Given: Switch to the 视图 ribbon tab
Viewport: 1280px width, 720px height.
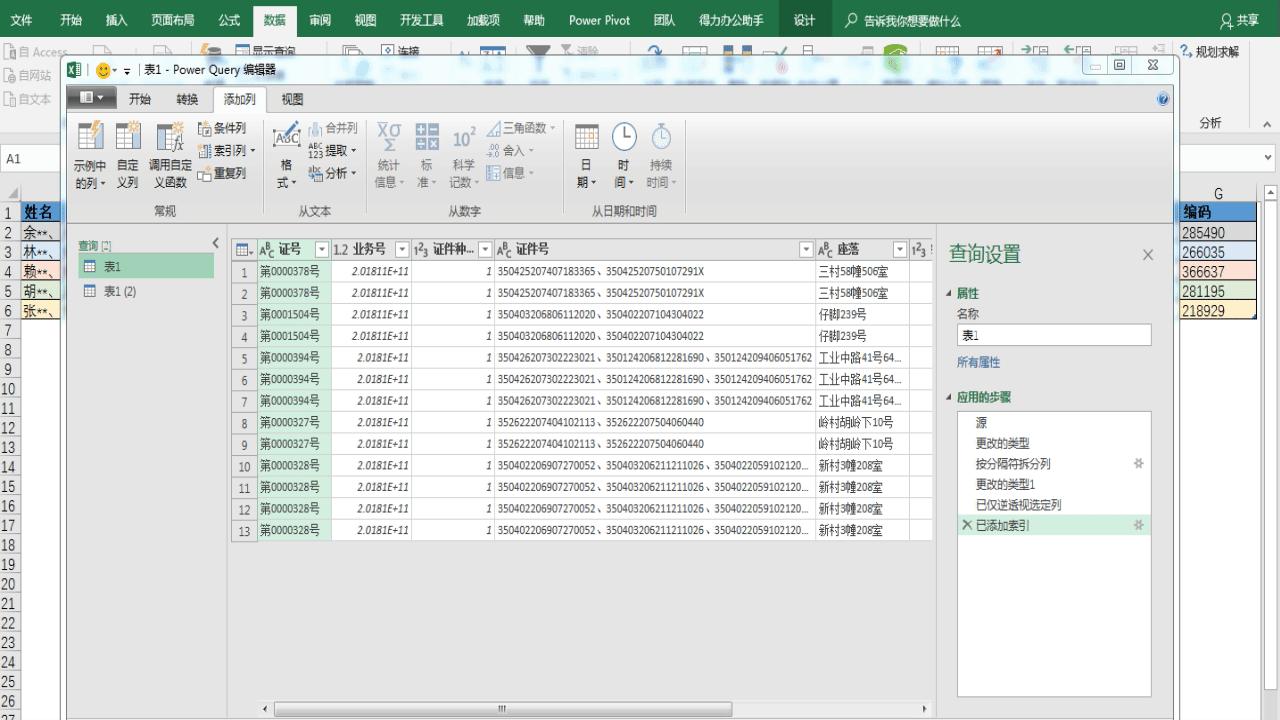Looking at the screenshot, I should coord(292,99).
